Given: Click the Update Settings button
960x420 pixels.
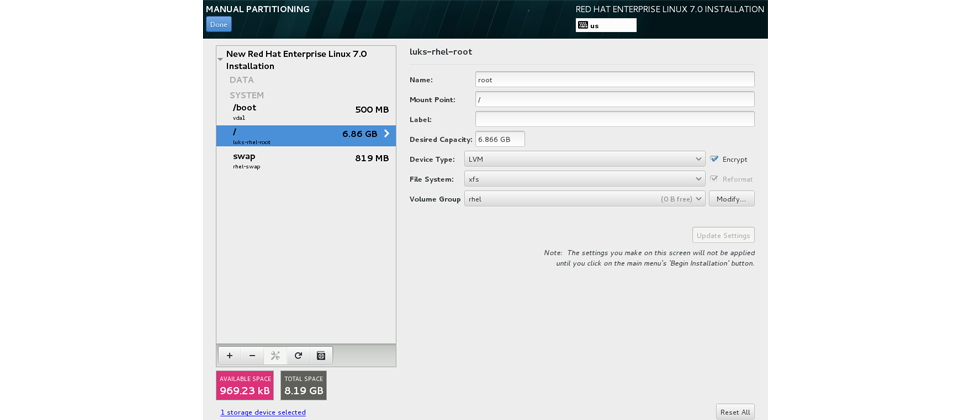Looking at the screenshot, I should pos(723,235).
